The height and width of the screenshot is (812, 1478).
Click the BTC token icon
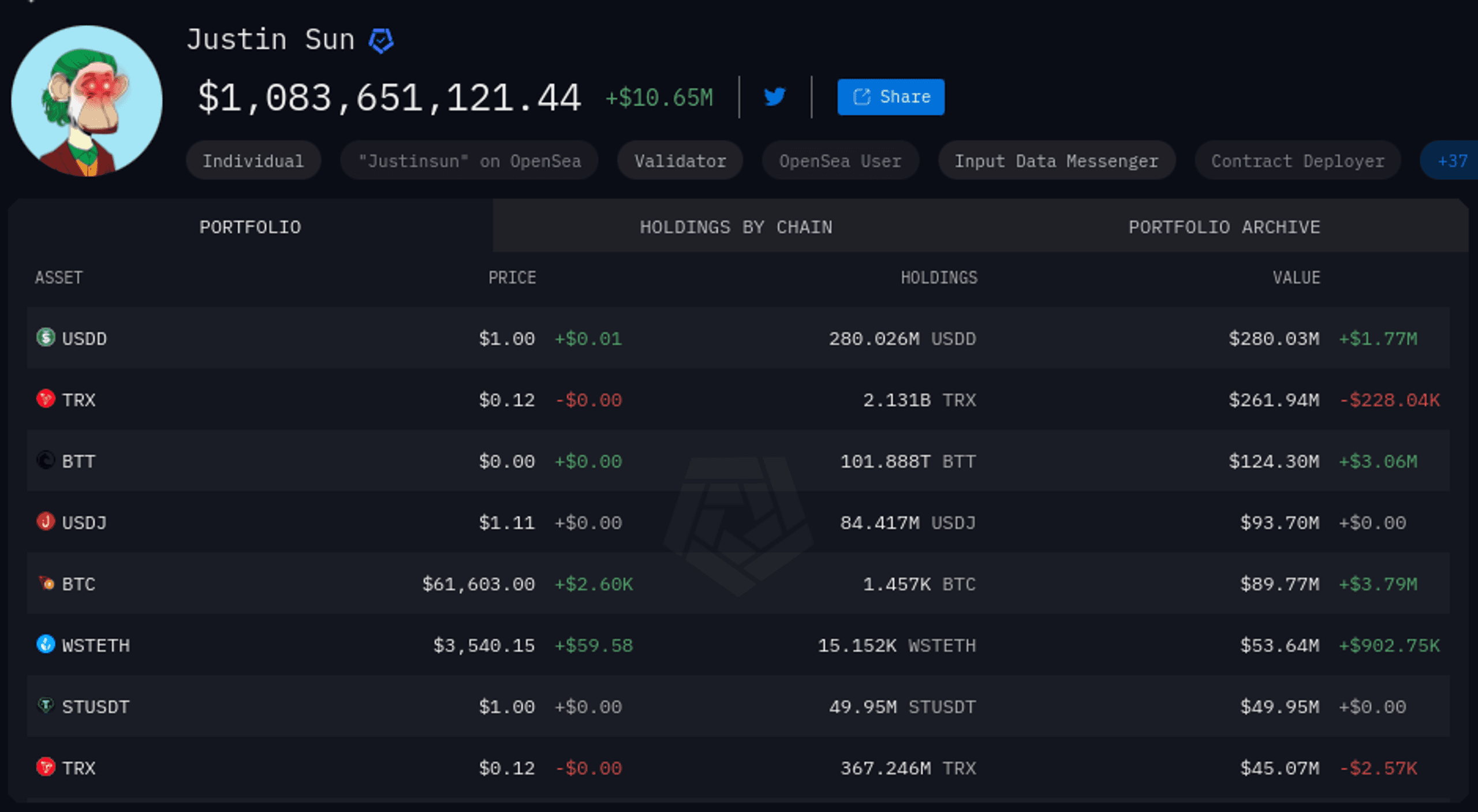click(x=46, y=583)
